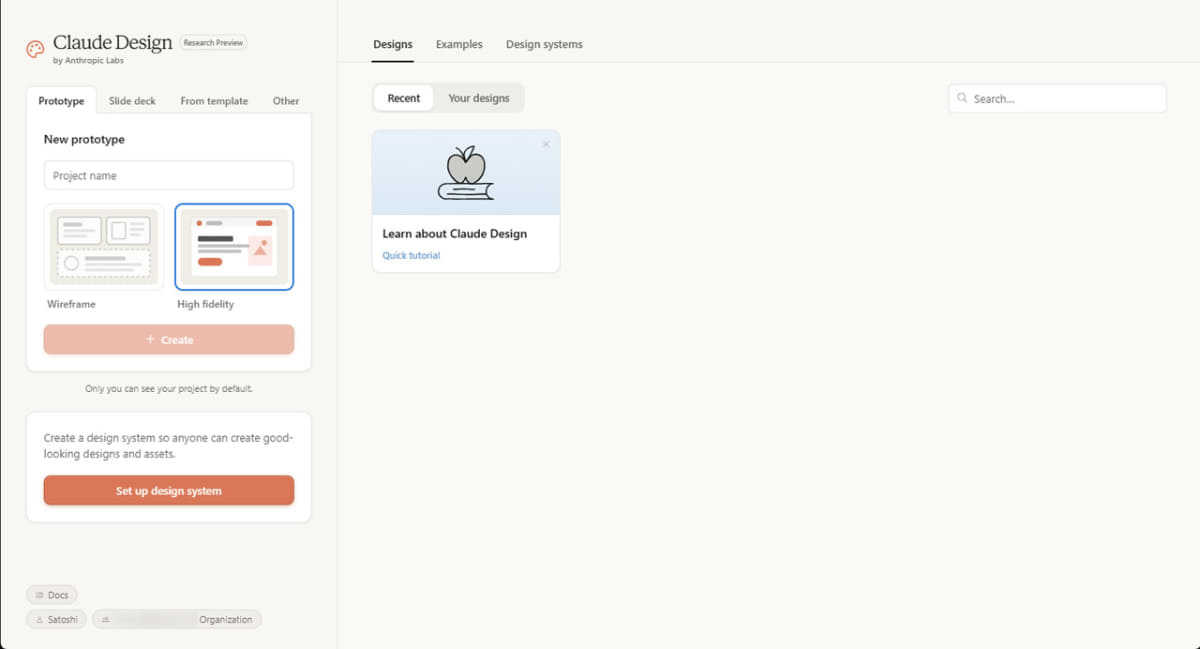1200x649 pixels.
Task: Select the Wireframe prototype style
Action: pos(104,247)
